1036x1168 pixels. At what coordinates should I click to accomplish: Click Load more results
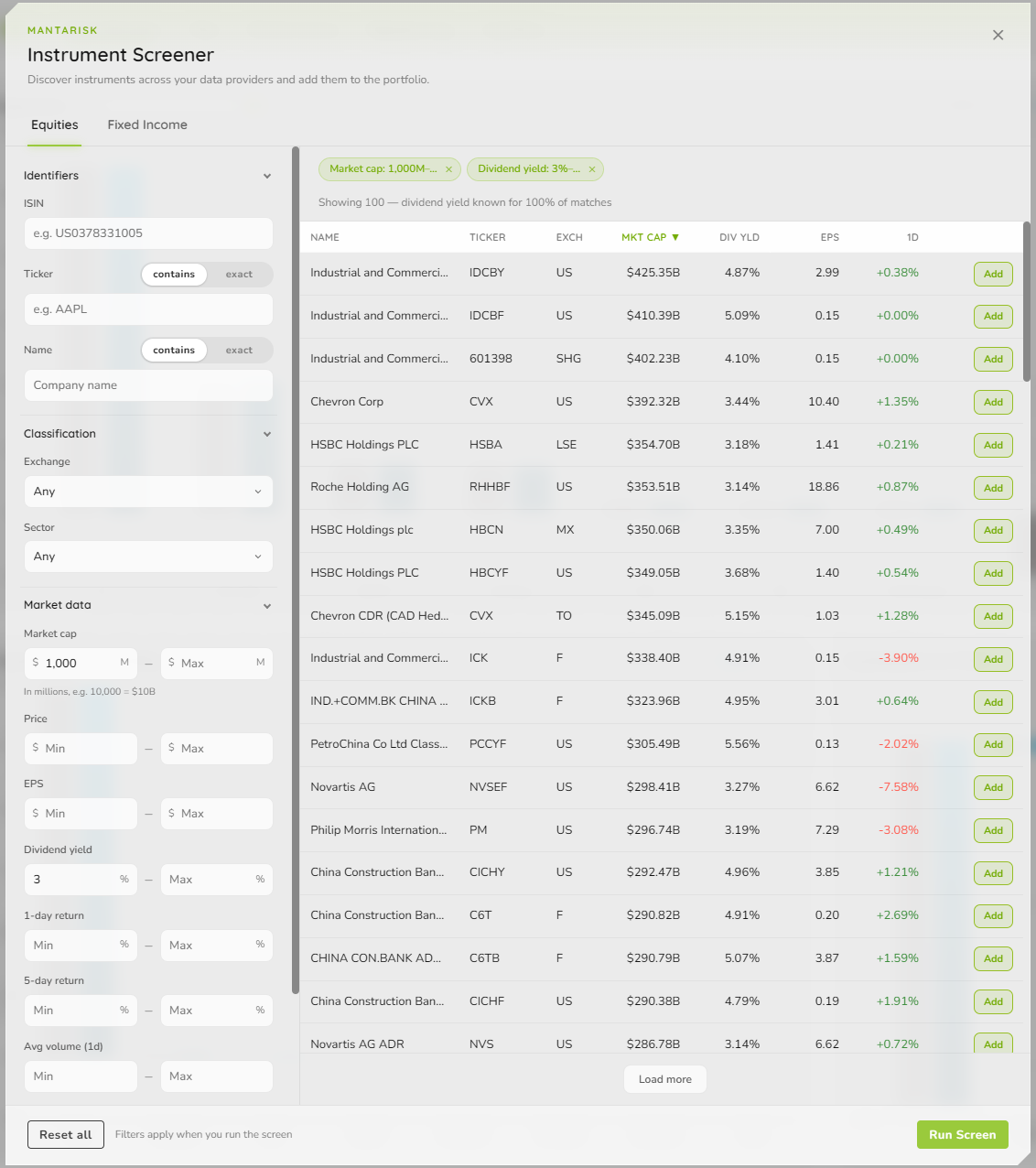coord(665,1079)
